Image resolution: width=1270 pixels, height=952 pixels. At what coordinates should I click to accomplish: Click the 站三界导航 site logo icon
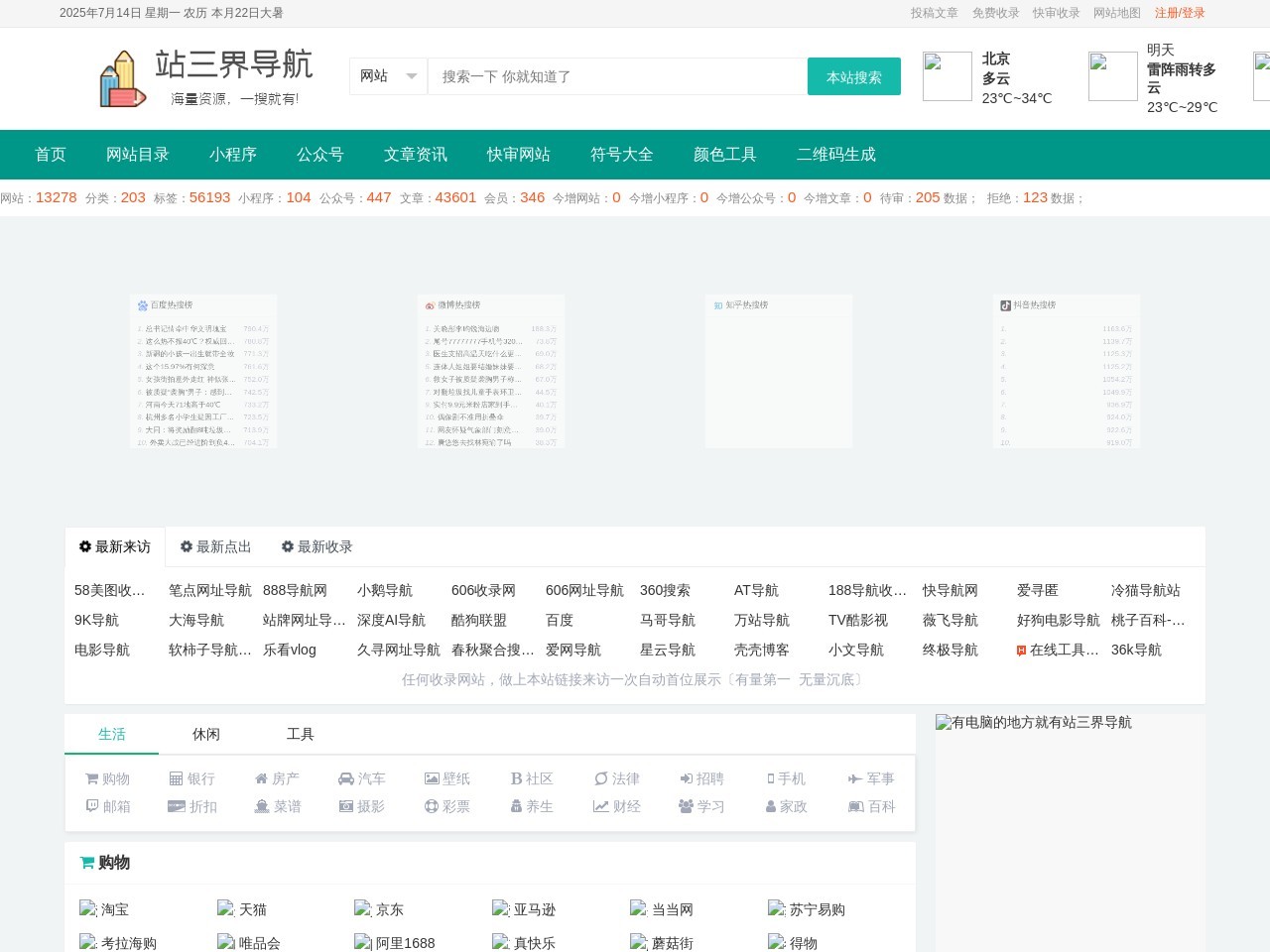click(123, 78)
